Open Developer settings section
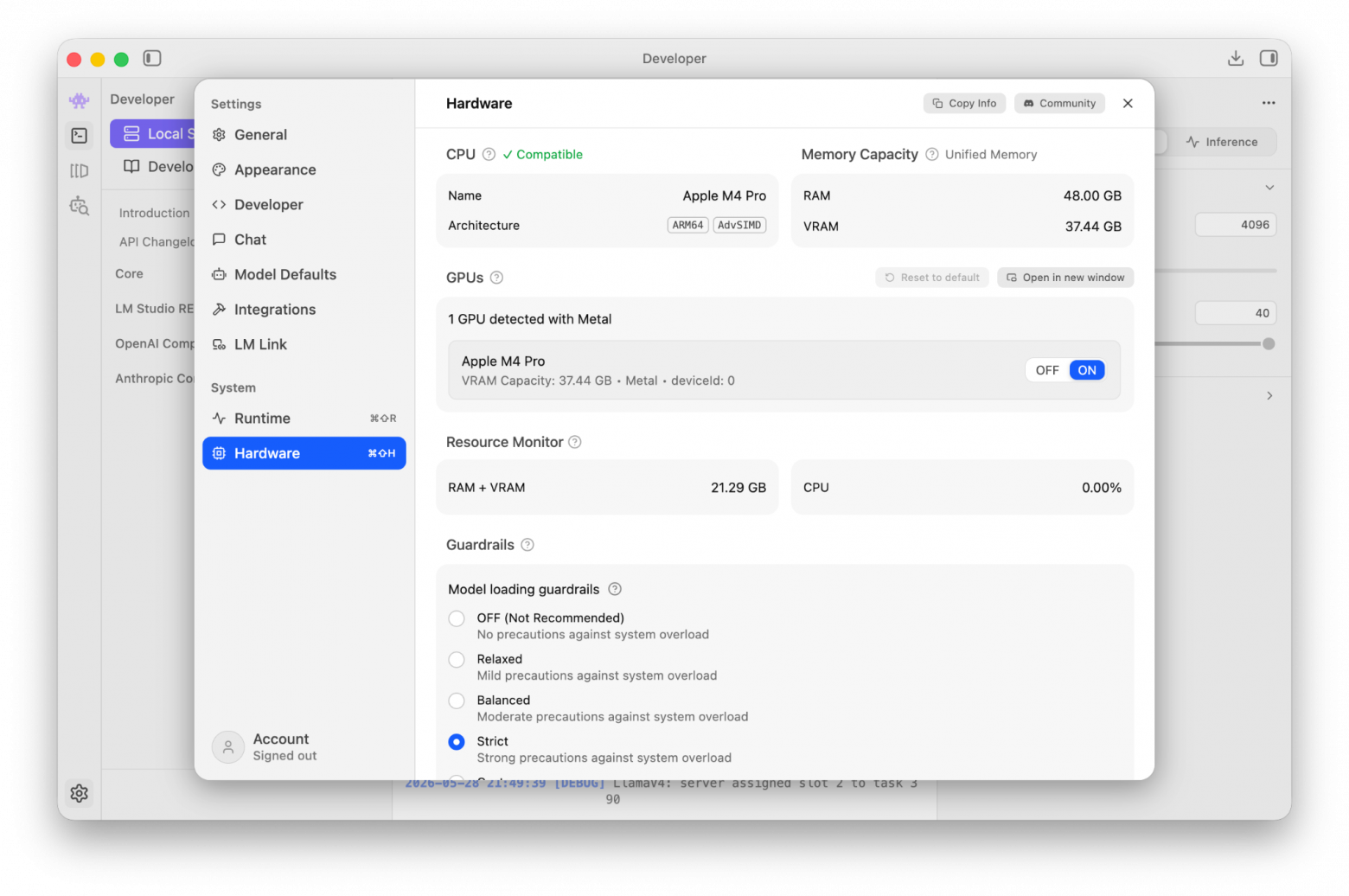This screenshot has width=1349, height=896. pyautogui.click(x=304, y=205)
